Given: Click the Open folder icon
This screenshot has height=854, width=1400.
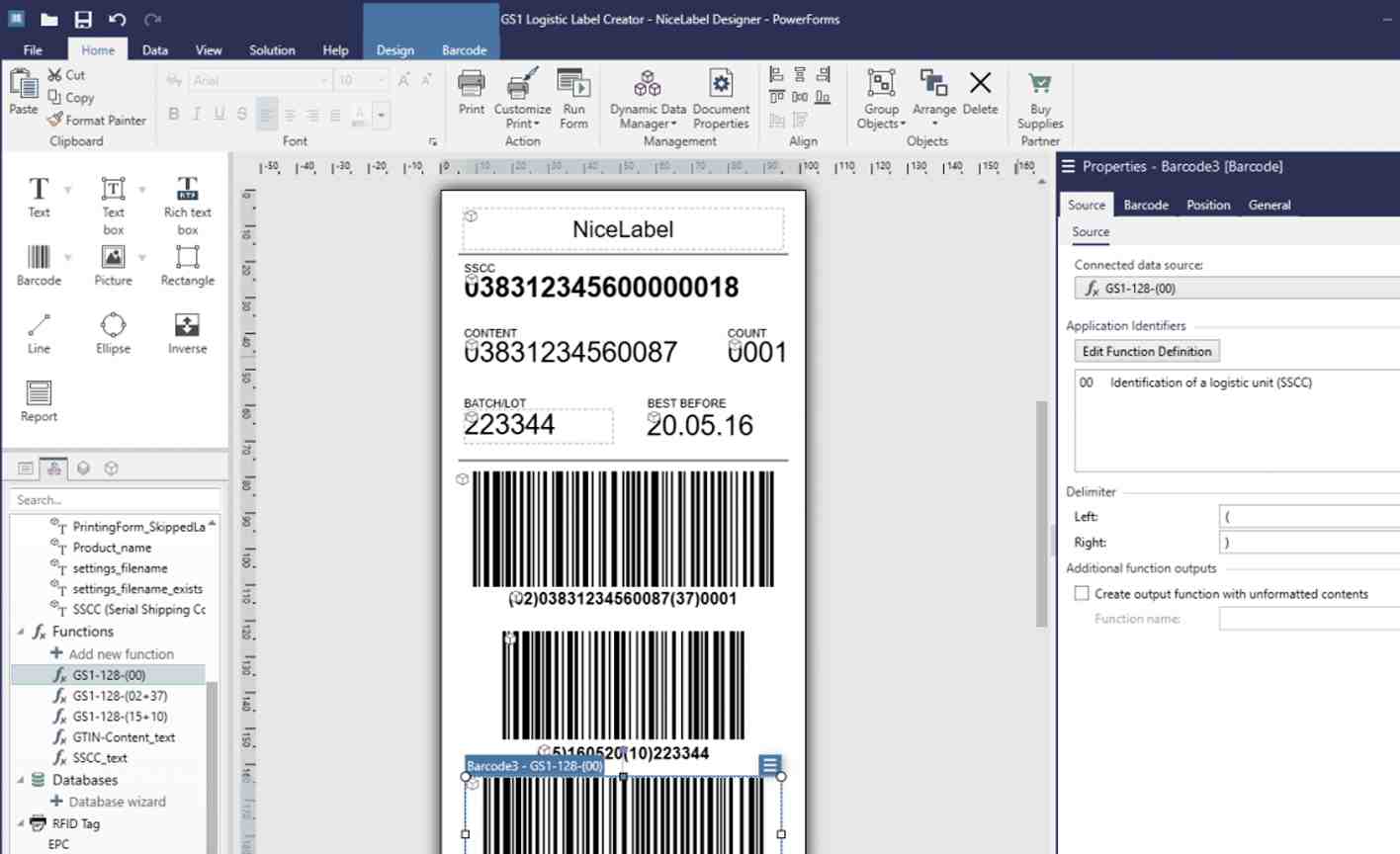Looking at the screenshot, I should pos(48,19).
